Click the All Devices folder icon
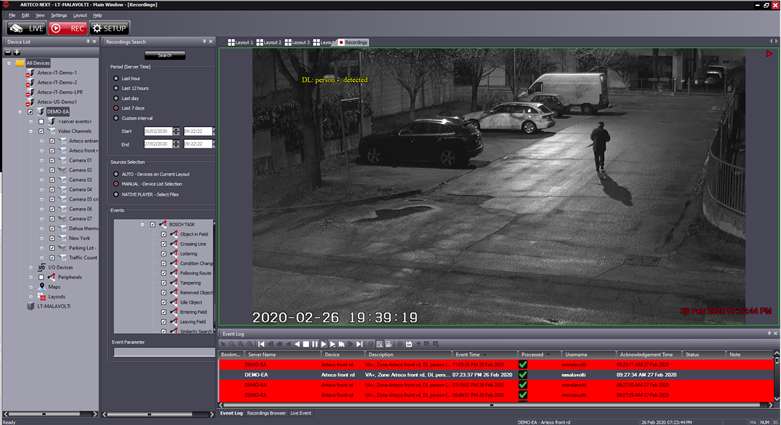781x425 pixels. click(x=21, y=62)
